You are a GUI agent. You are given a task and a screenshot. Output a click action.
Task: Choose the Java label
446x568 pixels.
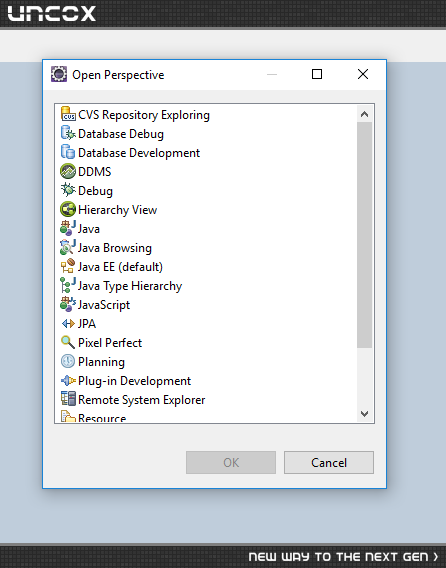pyautogui.click(x=89, y=229)
